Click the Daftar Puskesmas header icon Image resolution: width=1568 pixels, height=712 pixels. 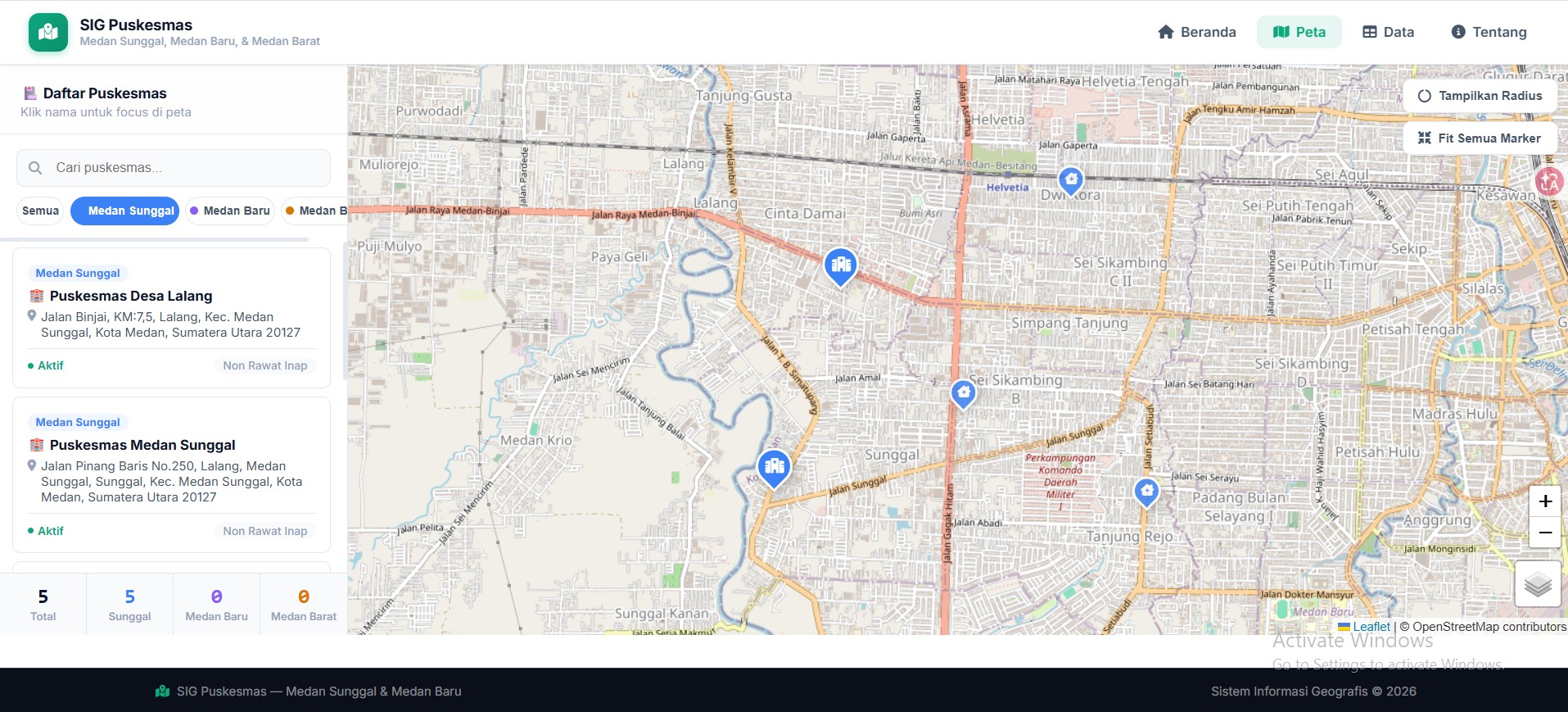pyautogui.click(x=30, y=93)
